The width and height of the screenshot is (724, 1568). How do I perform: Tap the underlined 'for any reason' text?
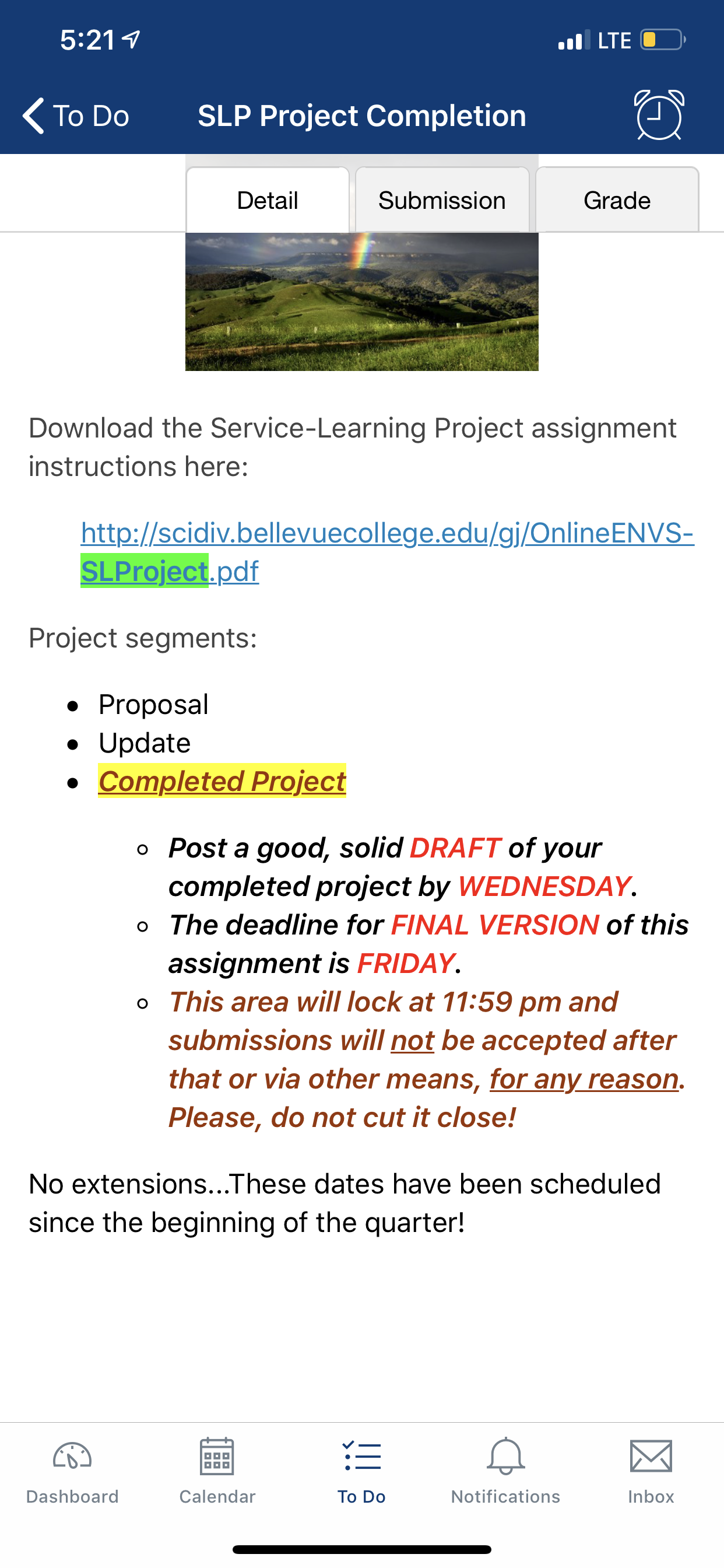(584, 1079)
